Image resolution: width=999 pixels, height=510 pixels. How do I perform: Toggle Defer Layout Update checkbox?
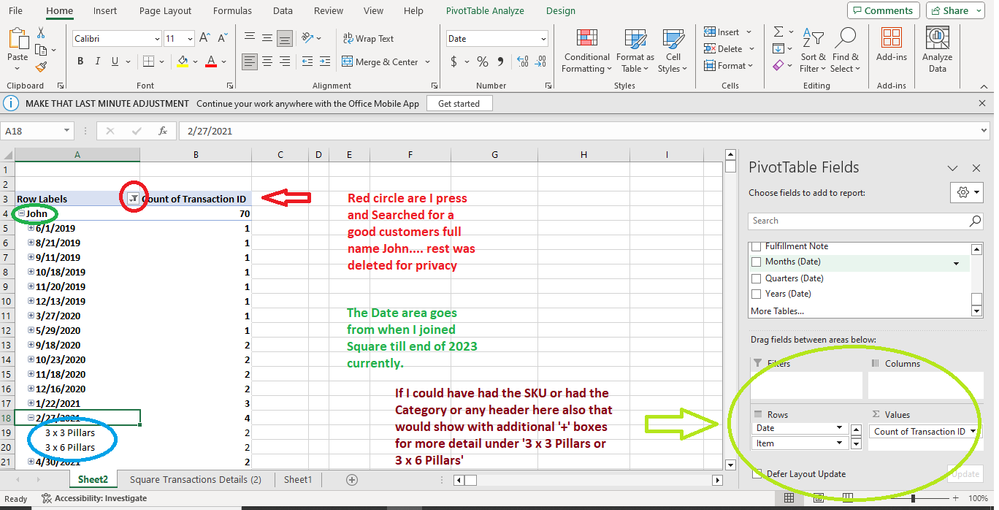tap(757, 474)
